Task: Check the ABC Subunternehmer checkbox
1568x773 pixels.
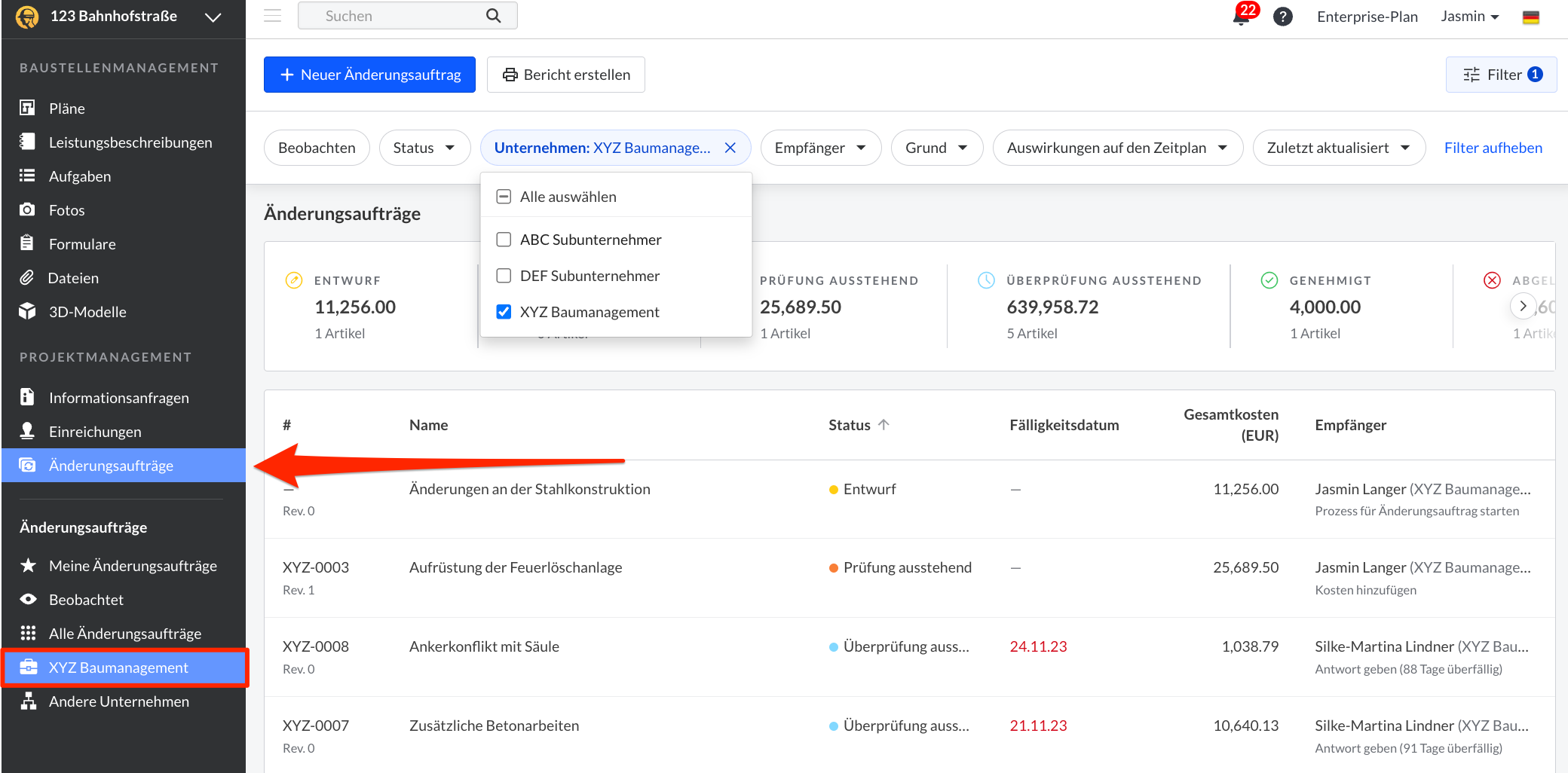Action: coord(504,240)
